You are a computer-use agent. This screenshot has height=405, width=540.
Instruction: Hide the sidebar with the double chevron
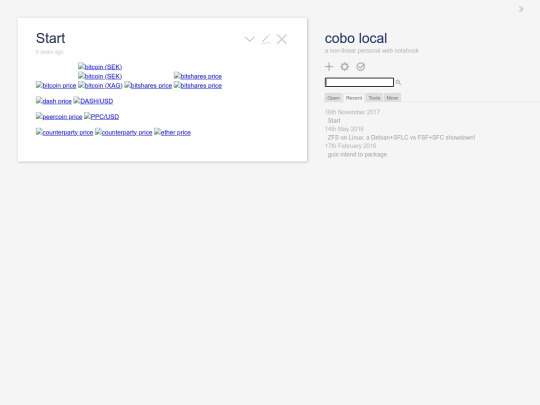click(521, 9)
